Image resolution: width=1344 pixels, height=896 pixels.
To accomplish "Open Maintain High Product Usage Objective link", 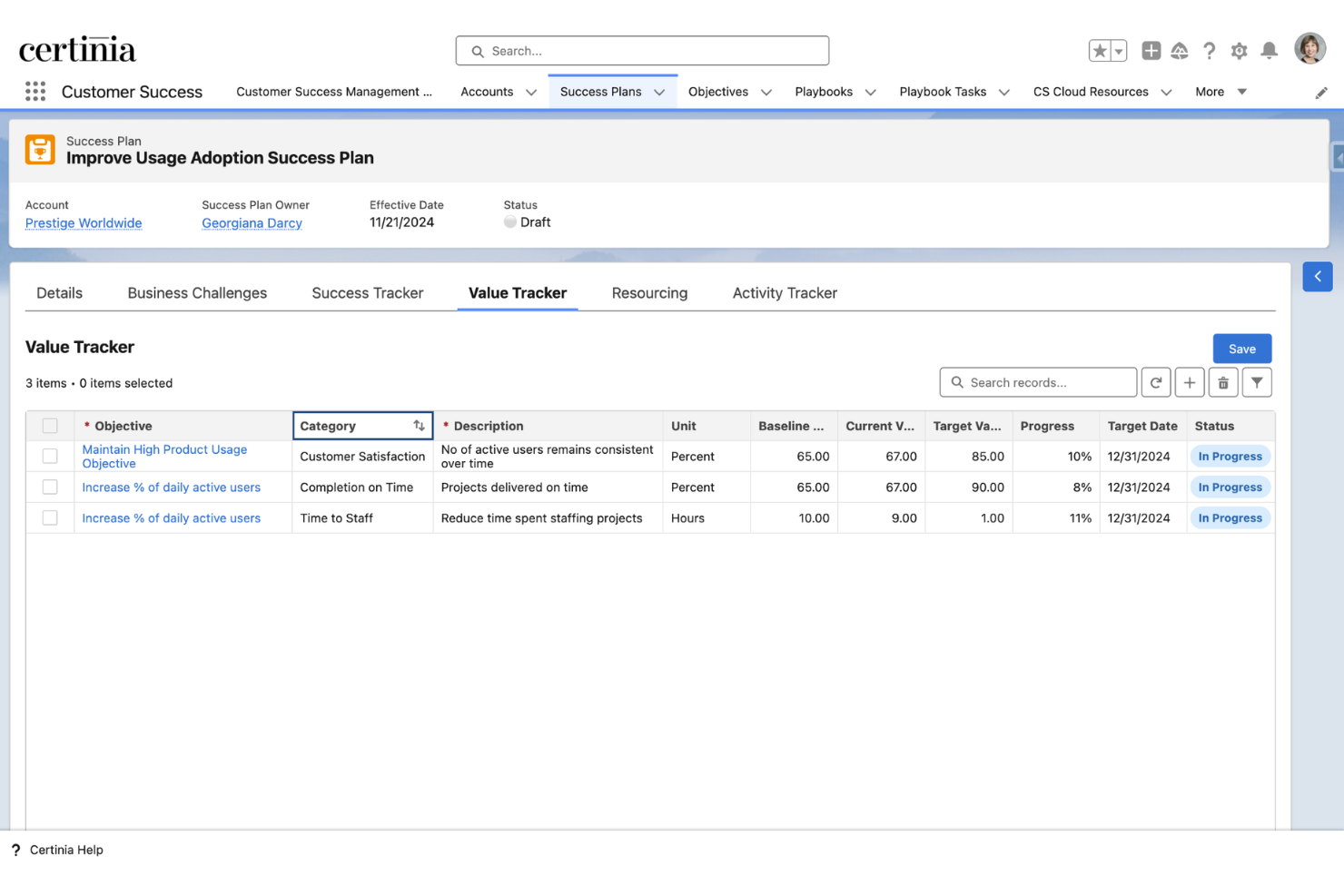I will 164,457.
